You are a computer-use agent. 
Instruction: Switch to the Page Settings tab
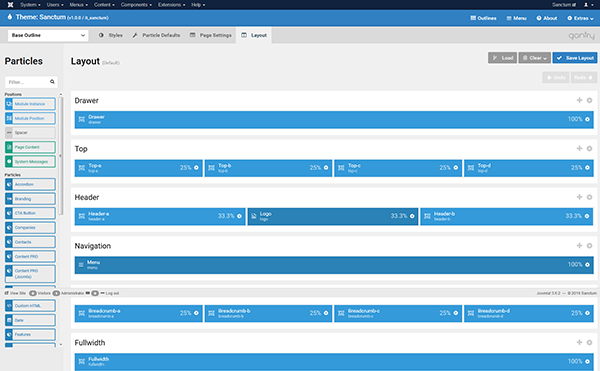[x=211, y=35]
